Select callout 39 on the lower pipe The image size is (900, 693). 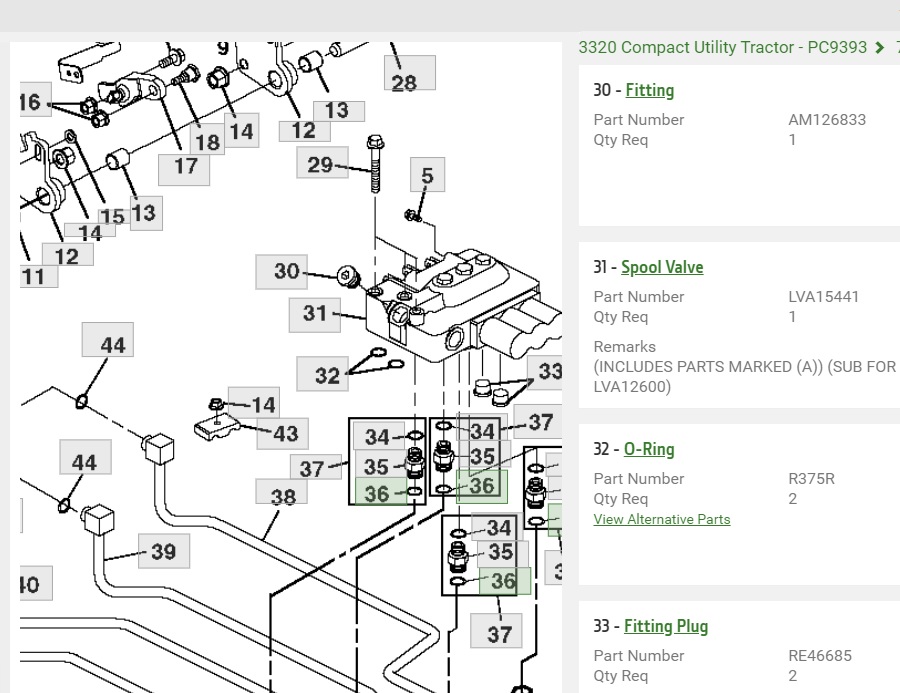point(163,550)
